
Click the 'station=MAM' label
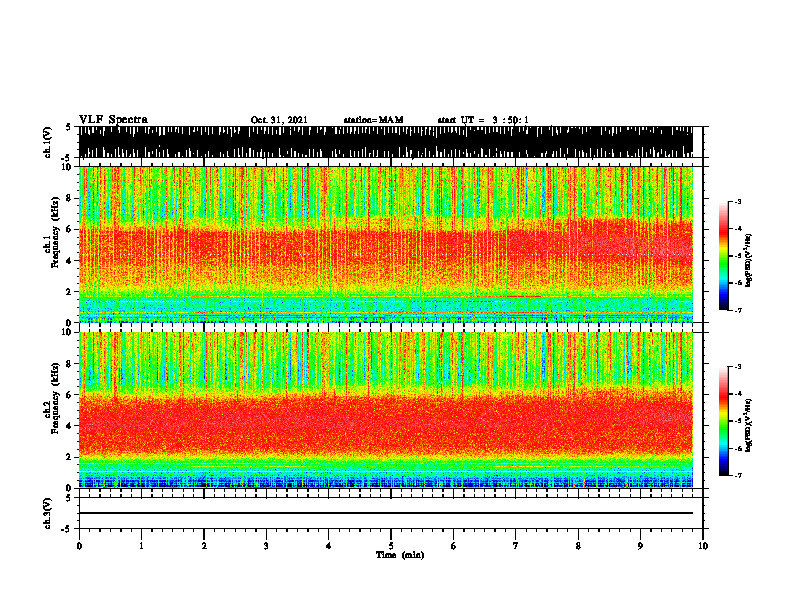tap(374, 120)
